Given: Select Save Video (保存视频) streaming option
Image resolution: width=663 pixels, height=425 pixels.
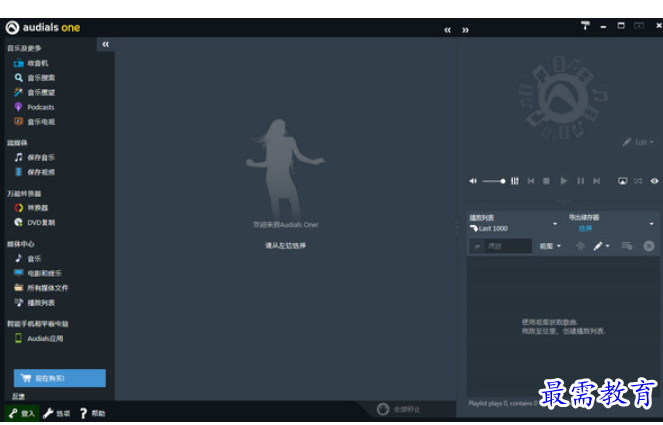Looking at the screenshot, I should tap(34, 172).
